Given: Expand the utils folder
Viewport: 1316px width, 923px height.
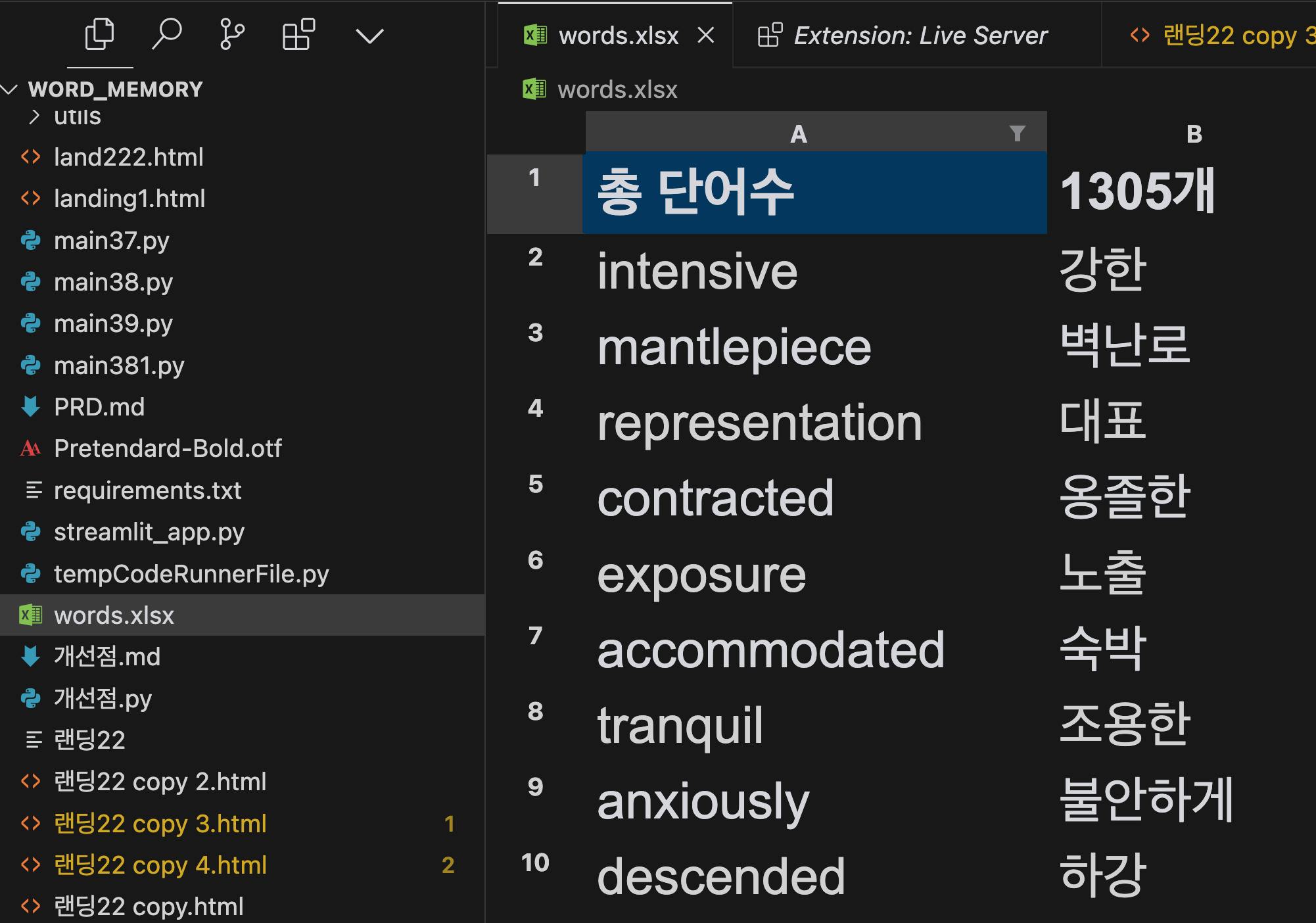Looking at the screenshot, I should click(34, 117).
